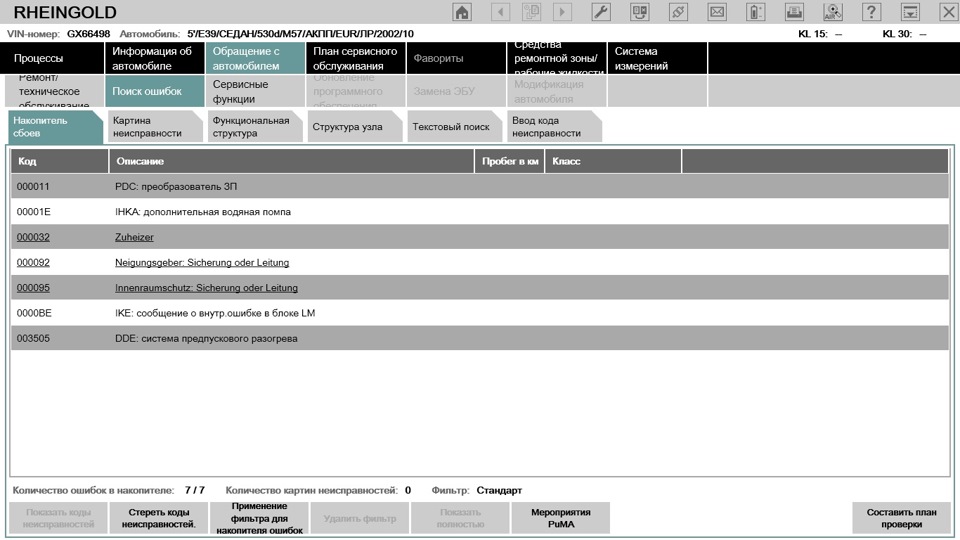The width and height of the screenshot is (960, 540).
Task: Select DDE система предпускового разогрева description
Action: [x=206, y=338]
